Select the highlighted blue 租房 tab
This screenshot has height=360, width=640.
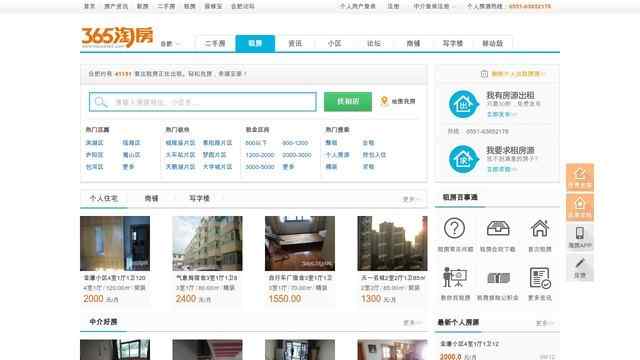point(255,43)
